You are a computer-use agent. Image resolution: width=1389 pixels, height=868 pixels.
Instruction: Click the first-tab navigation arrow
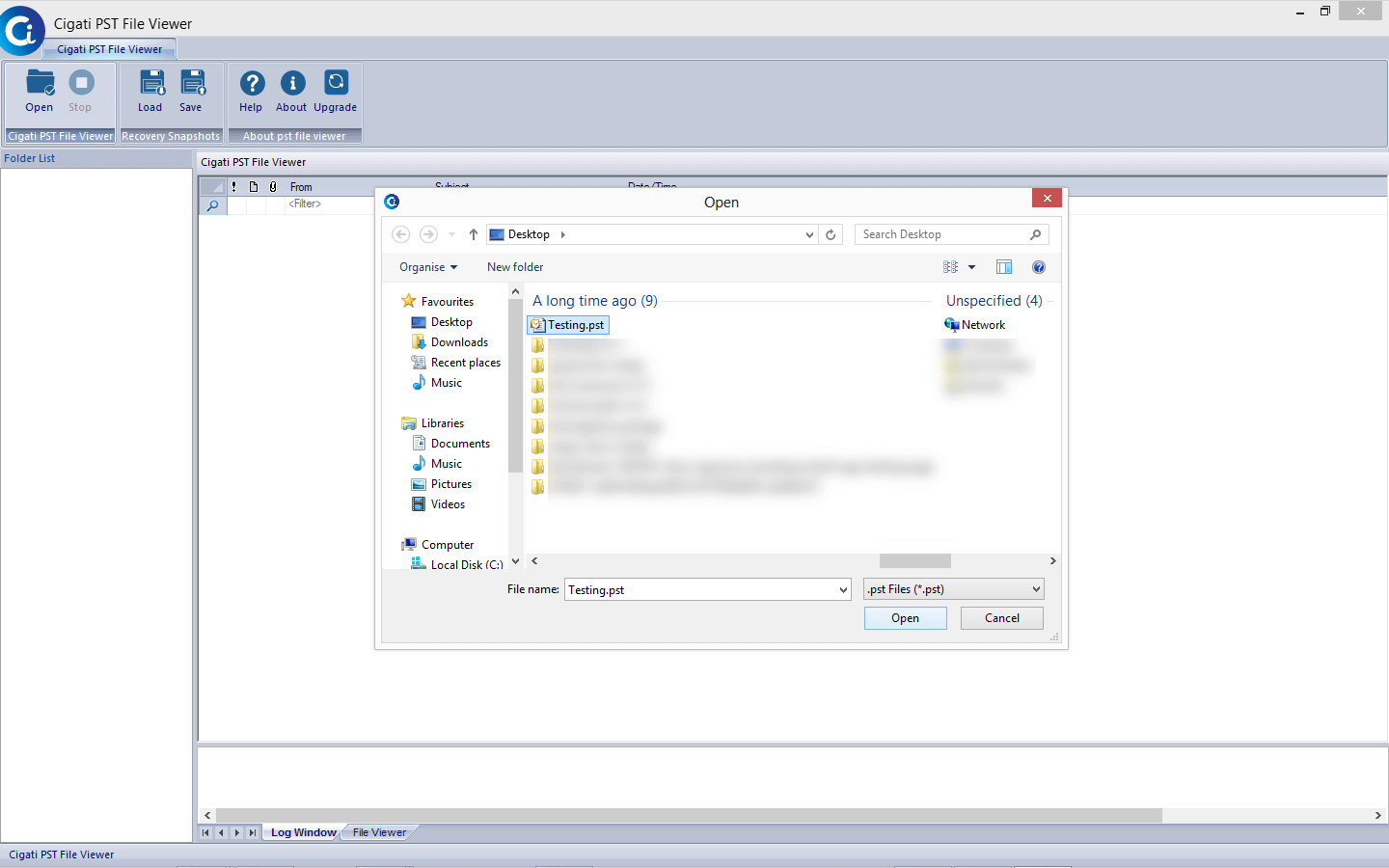pos(205,832)
